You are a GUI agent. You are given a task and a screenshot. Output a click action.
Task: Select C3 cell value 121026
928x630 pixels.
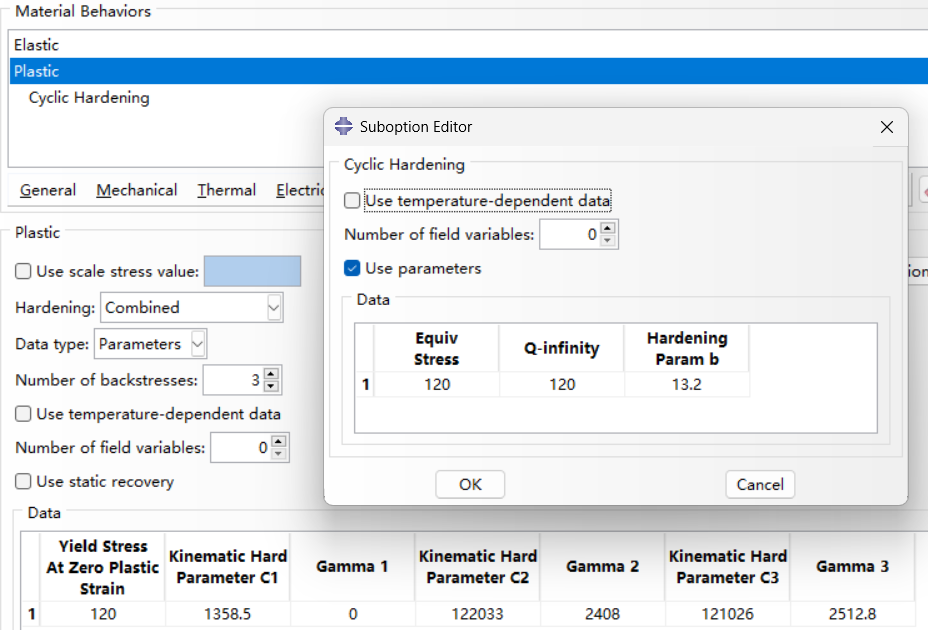pyautogui.click(x=727, y=614)
